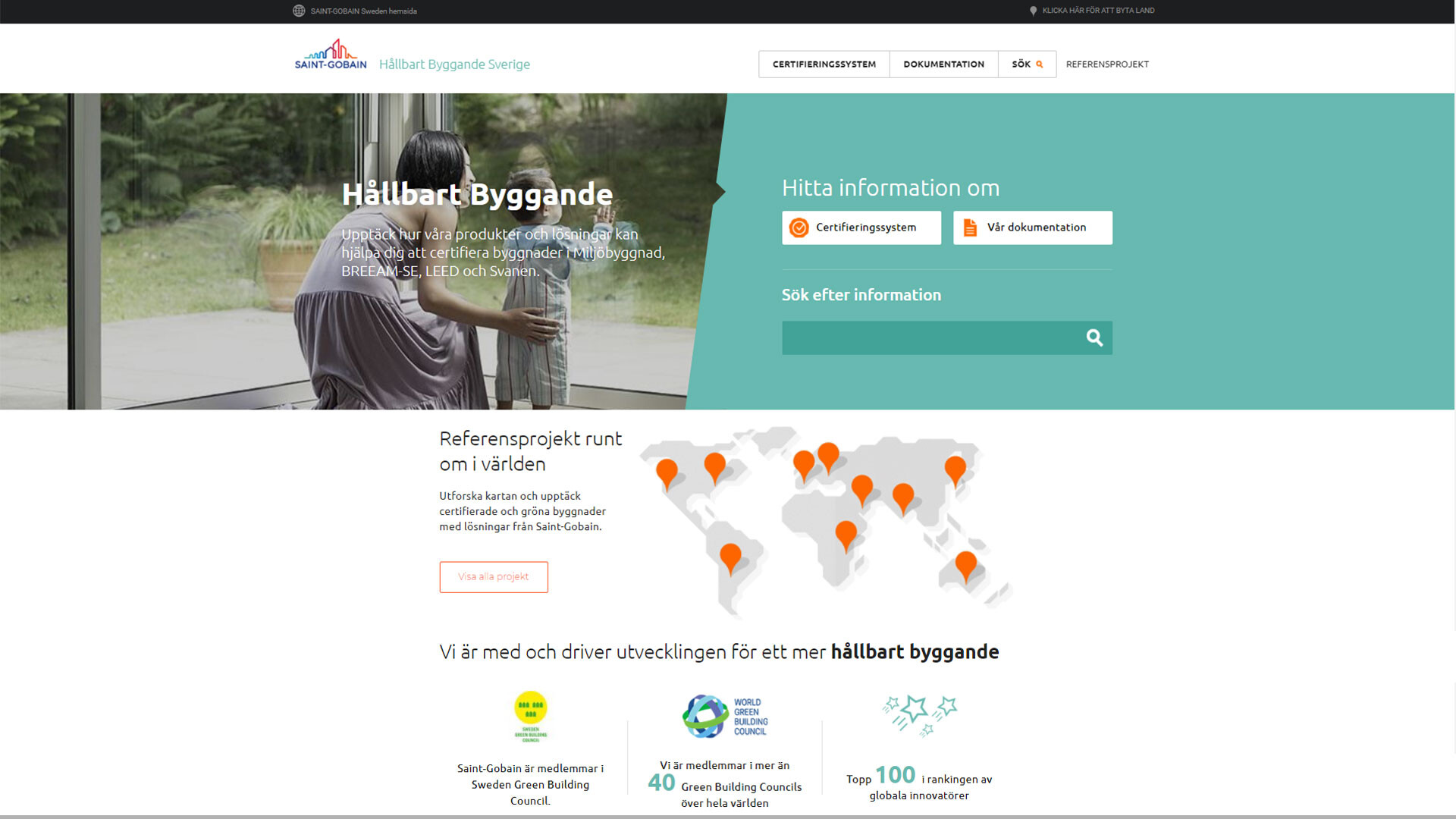Select the map pin over Australia
The image size is (1456, 819).
[x=966, y=566]
